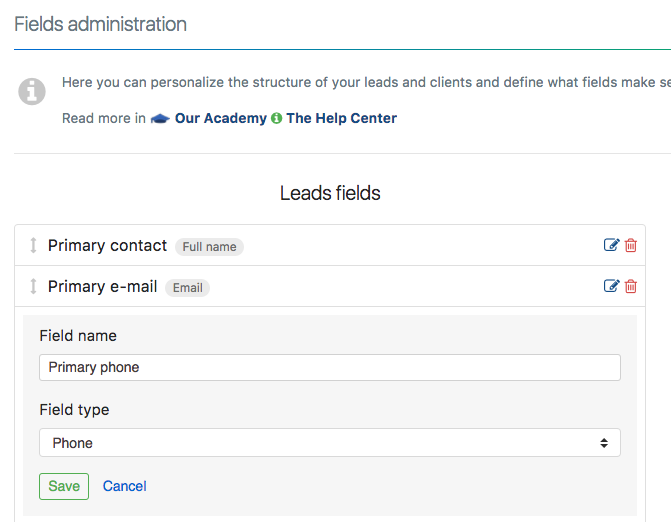Click green icon beside The Help Center
This screenshot has height=522, width=671.
277,119
